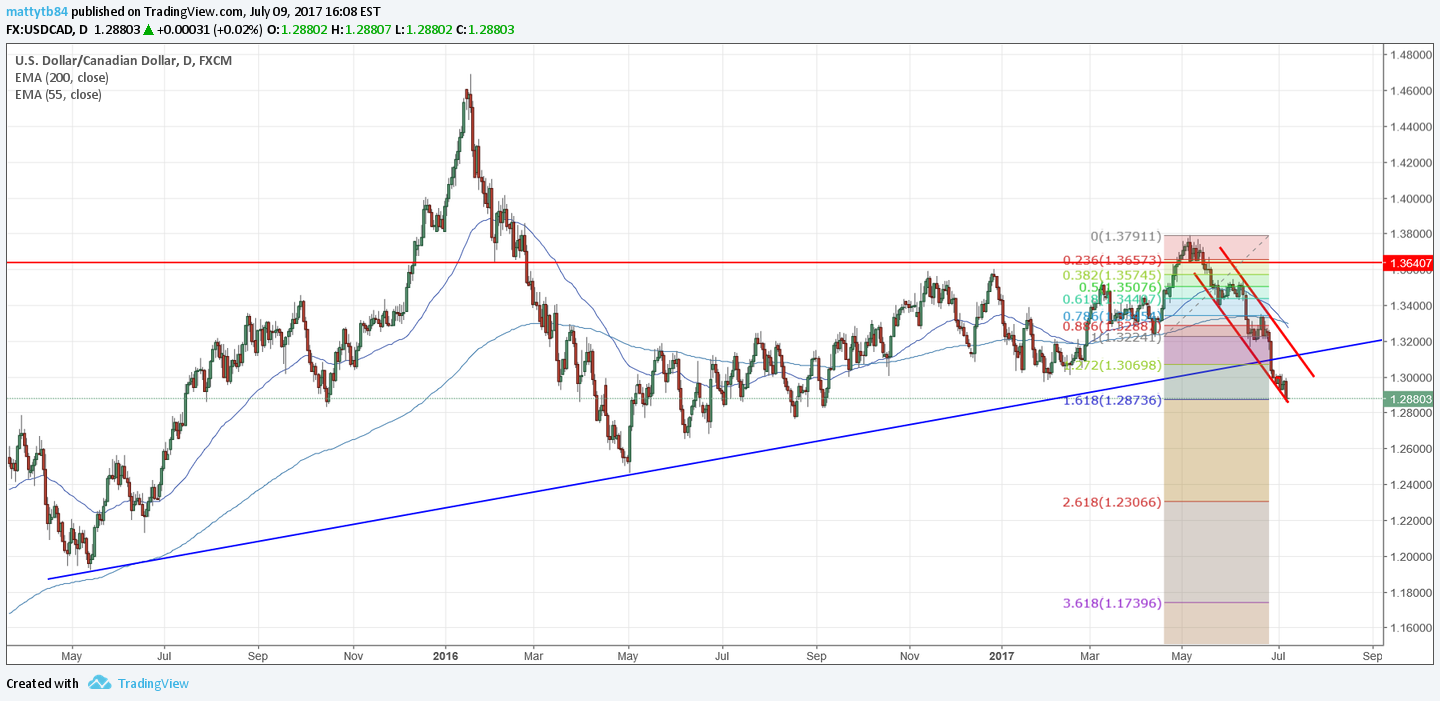Click the green 1.28803 current price tag
Screen dimensions: 1440x701
(1410, 399)
